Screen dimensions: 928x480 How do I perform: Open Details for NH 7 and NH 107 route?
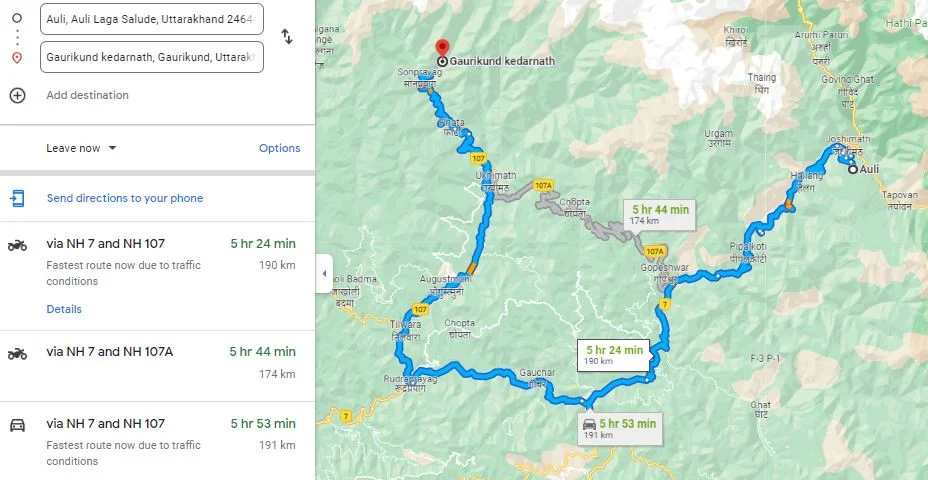[x=64, y=309]
